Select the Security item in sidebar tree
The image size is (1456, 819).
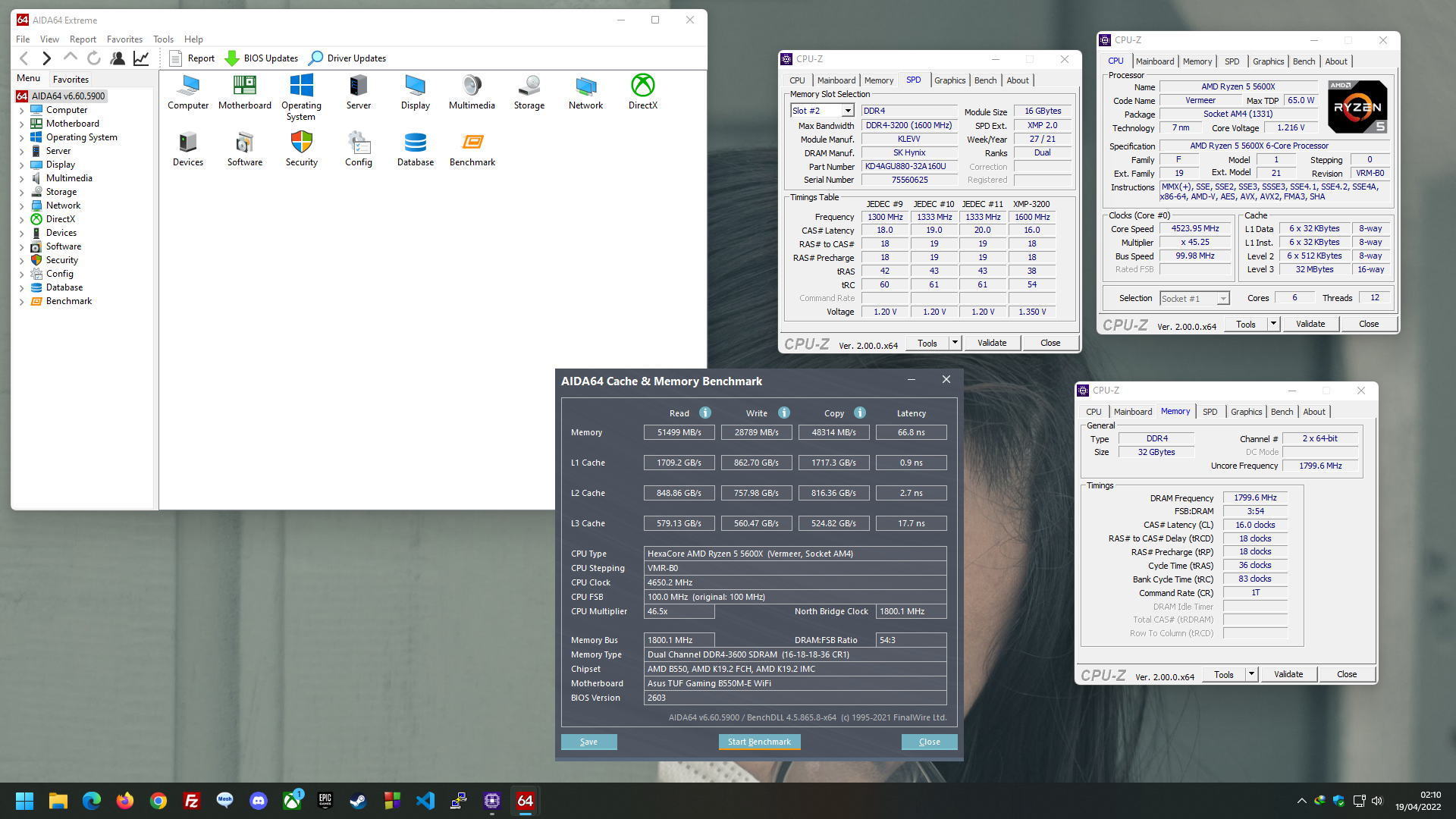tap(61, 261)
